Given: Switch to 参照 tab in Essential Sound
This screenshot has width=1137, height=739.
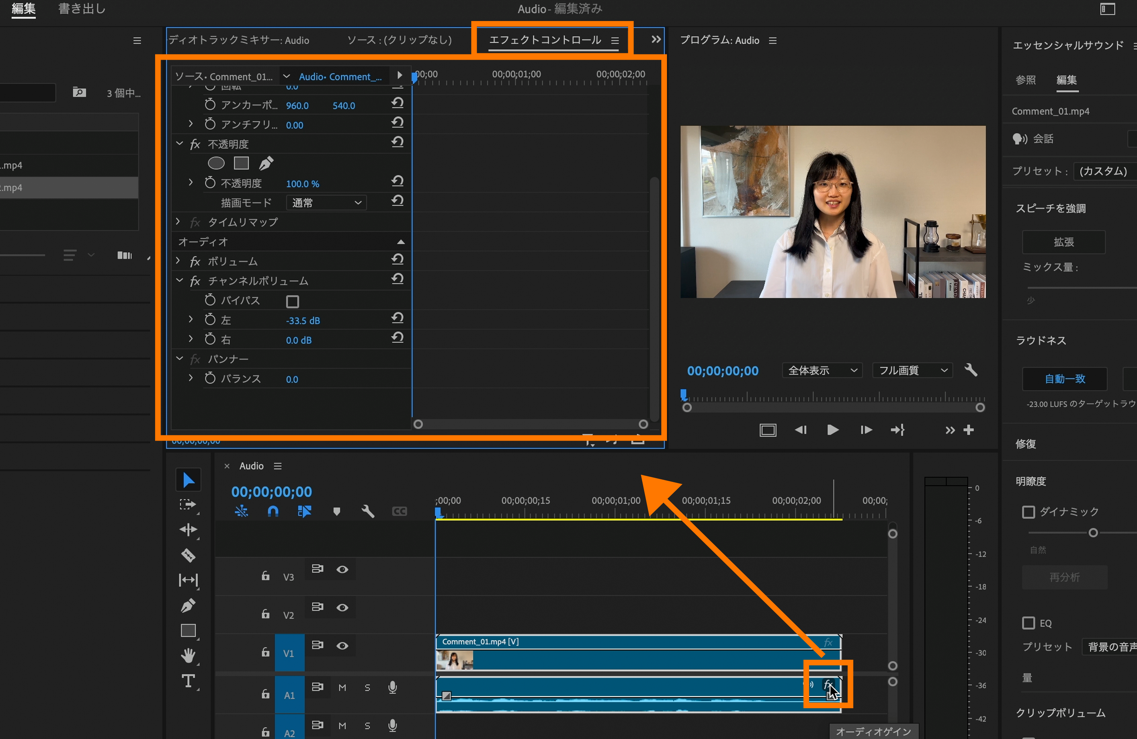Looking at the screenshot, I should (x=1025, y=80).
